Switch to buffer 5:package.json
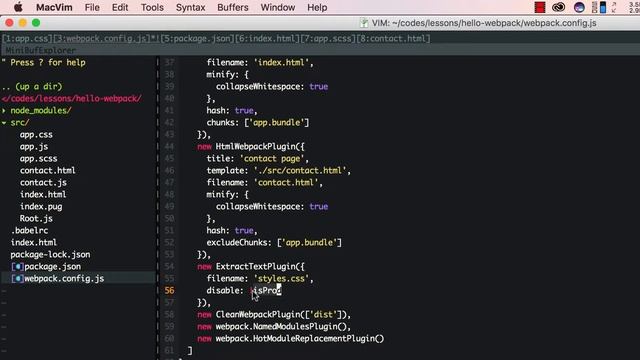 pos(197,38)
